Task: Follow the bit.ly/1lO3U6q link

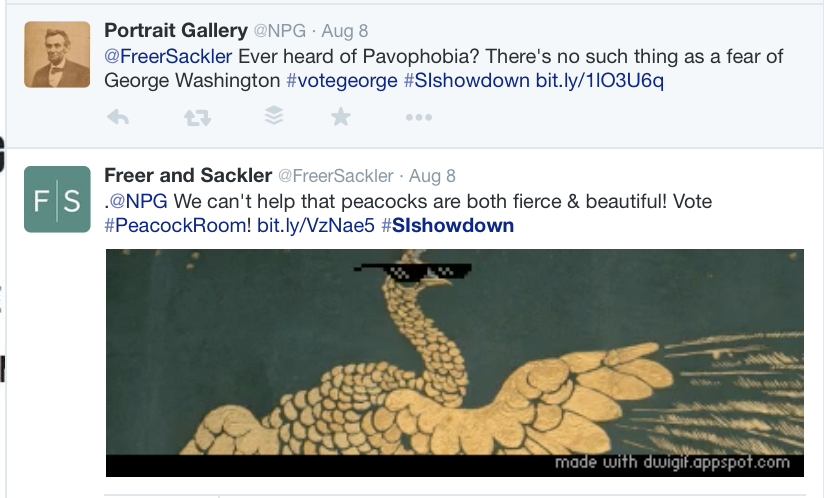Action: tap(599, 80)
